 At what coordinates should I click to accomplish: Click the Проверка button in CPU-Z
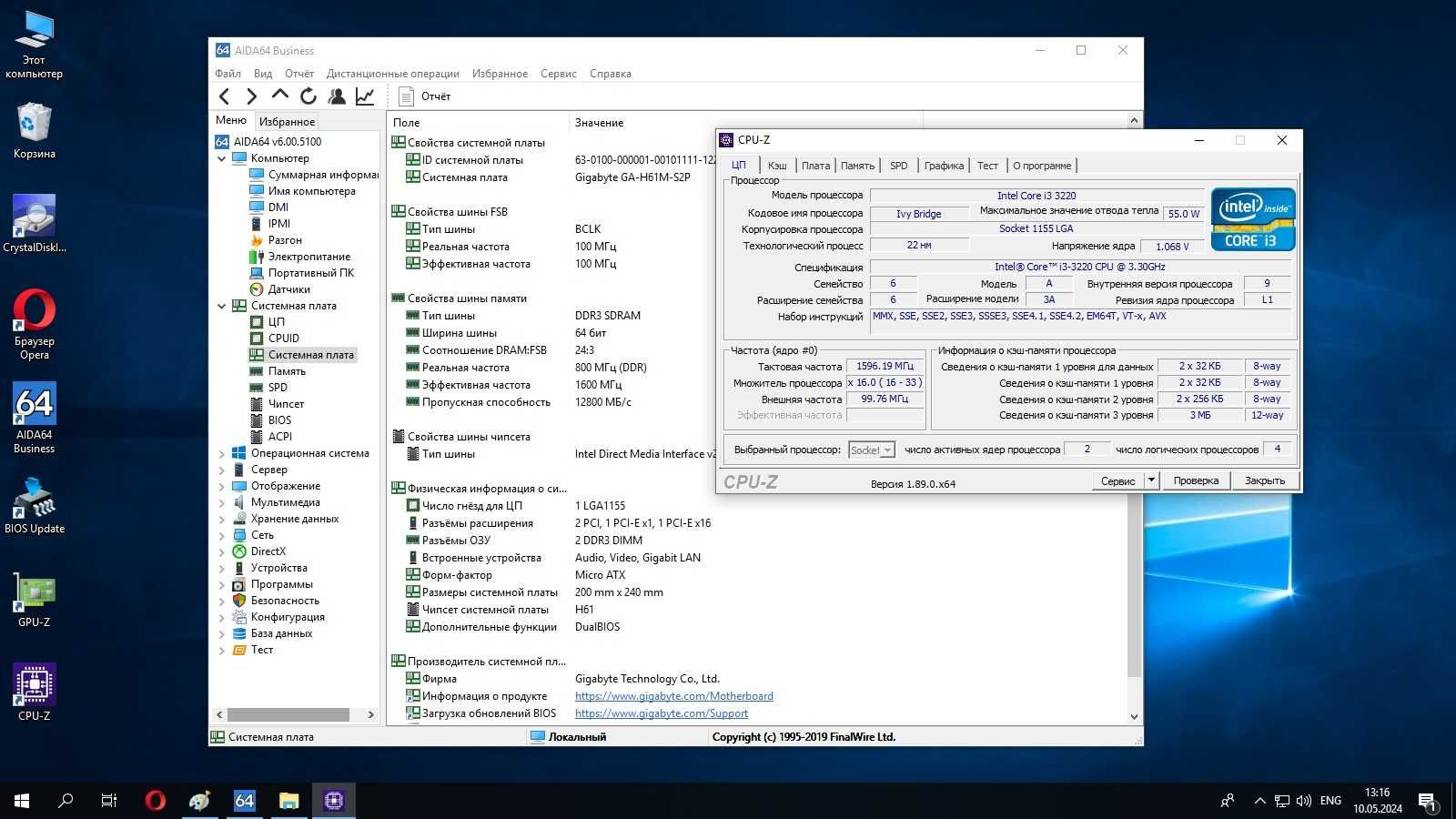1196,480
